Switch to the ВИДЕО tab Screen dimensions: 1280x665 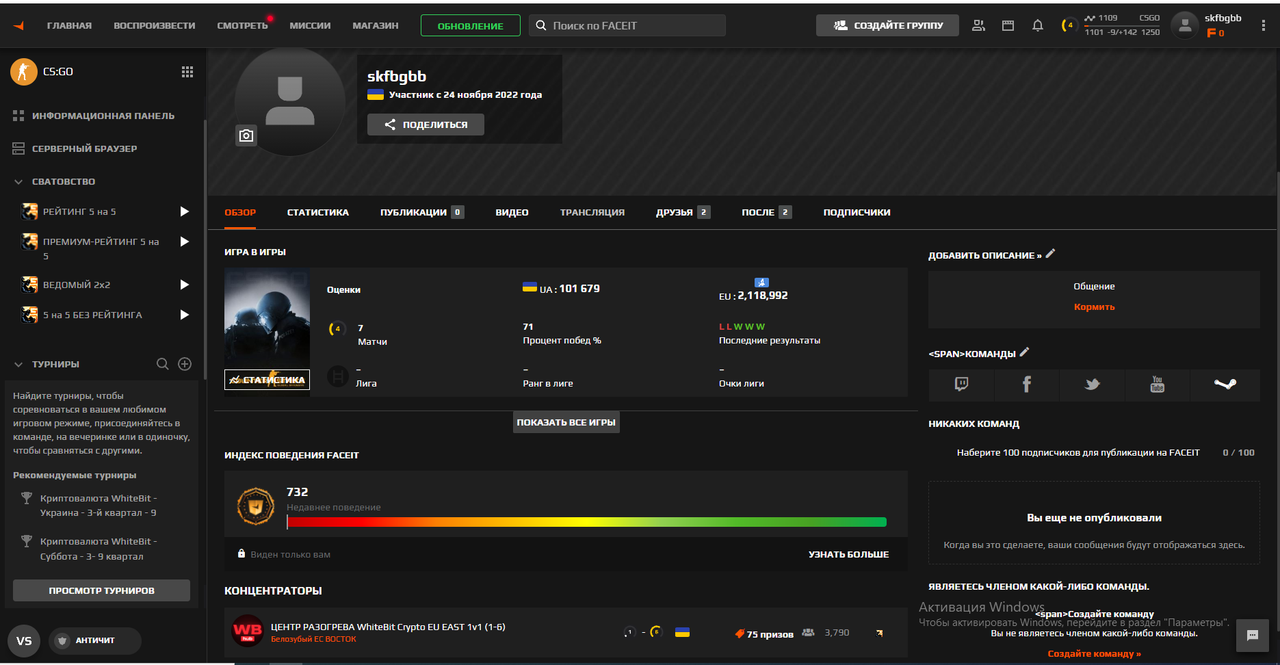click(512, 212)
